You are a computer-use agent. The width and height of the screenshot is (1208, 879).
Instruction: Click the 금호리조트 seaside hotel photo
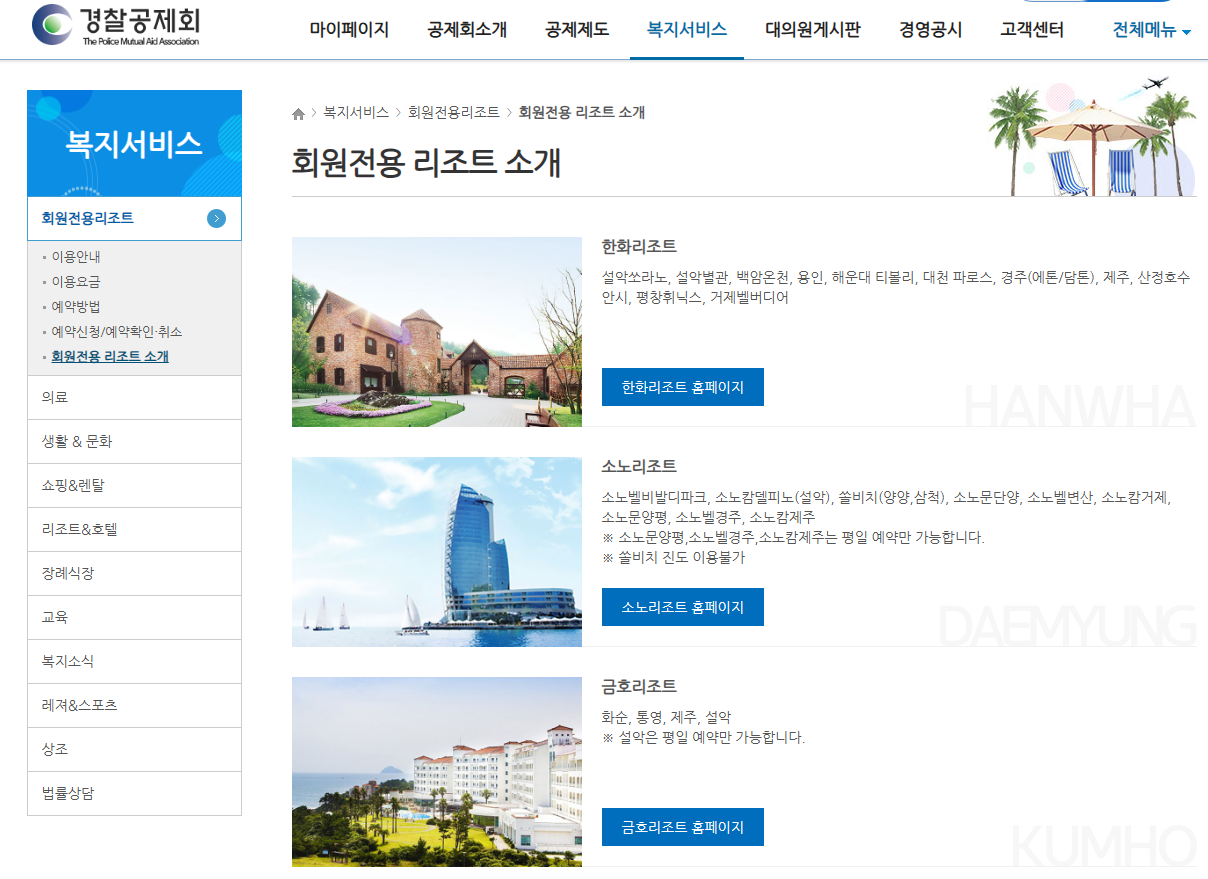click(x=437, y=772)
